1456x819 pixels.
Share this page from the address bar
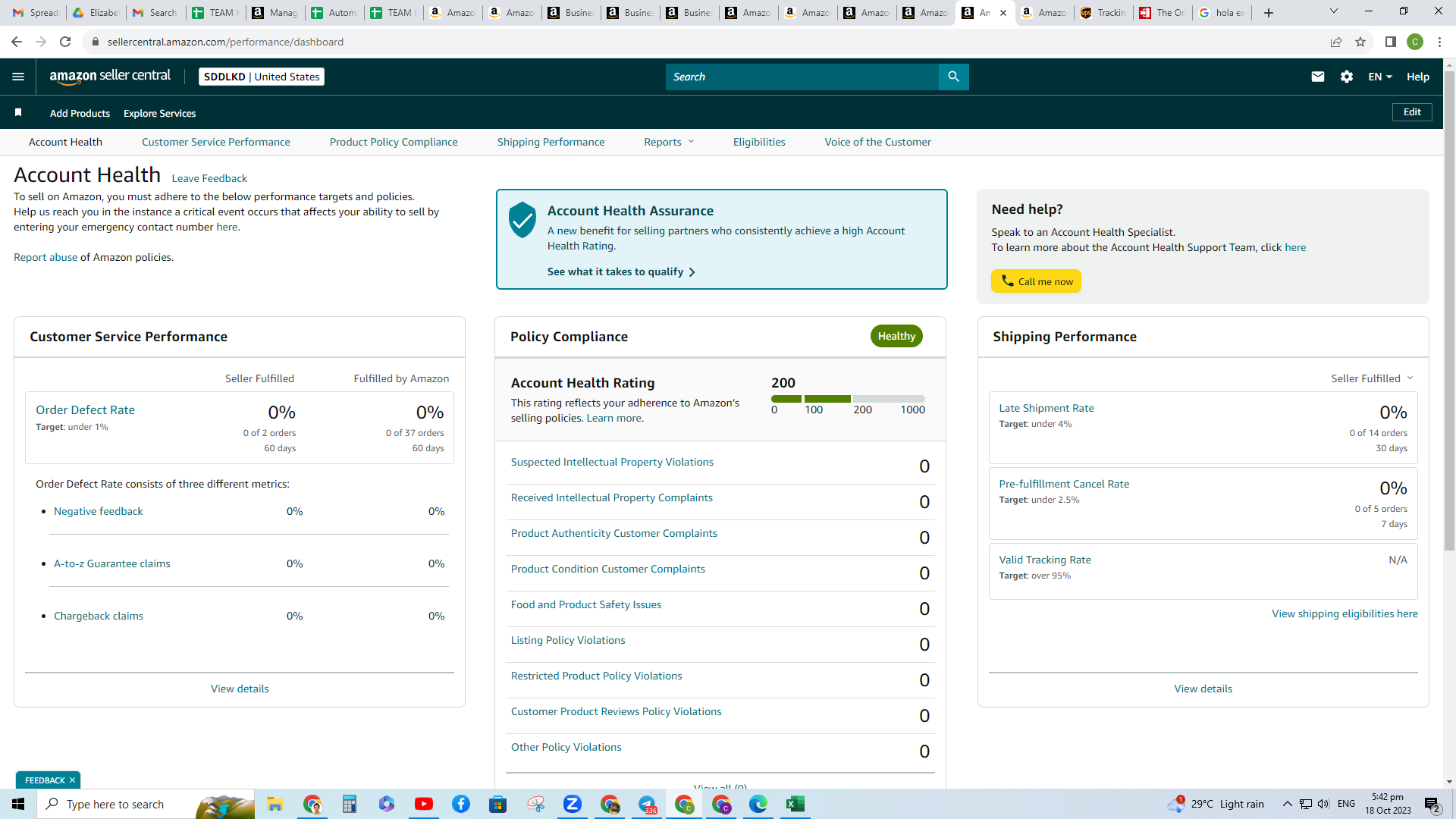1336,42
